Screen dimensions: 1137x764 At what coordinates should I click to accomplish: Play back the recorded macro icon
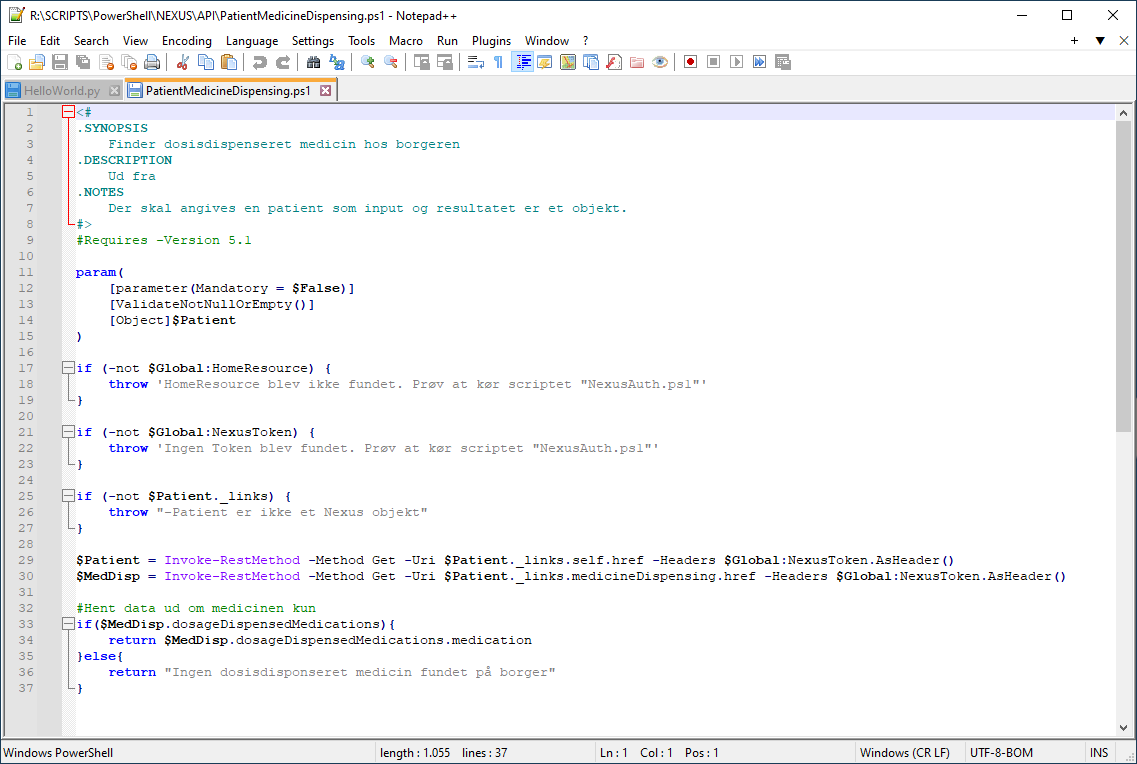pos(737,62)
